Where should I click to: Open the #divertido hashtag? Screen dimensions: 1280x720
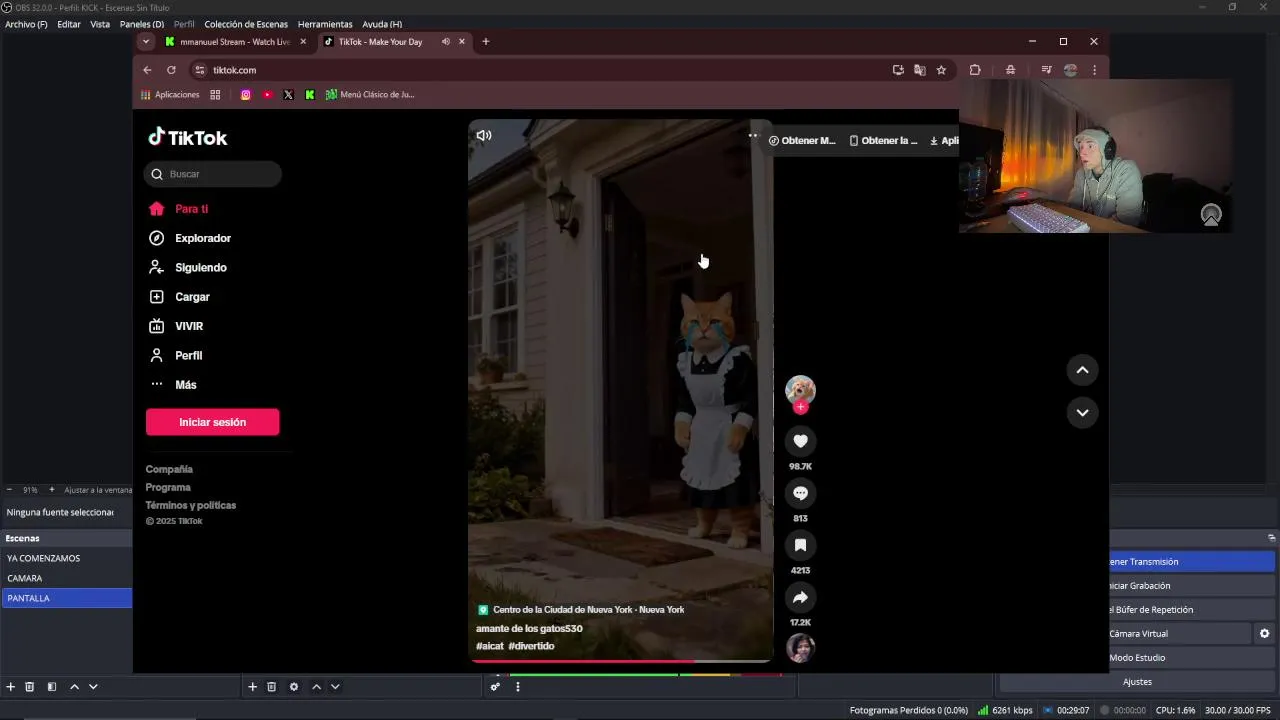[x=531, y=646]
